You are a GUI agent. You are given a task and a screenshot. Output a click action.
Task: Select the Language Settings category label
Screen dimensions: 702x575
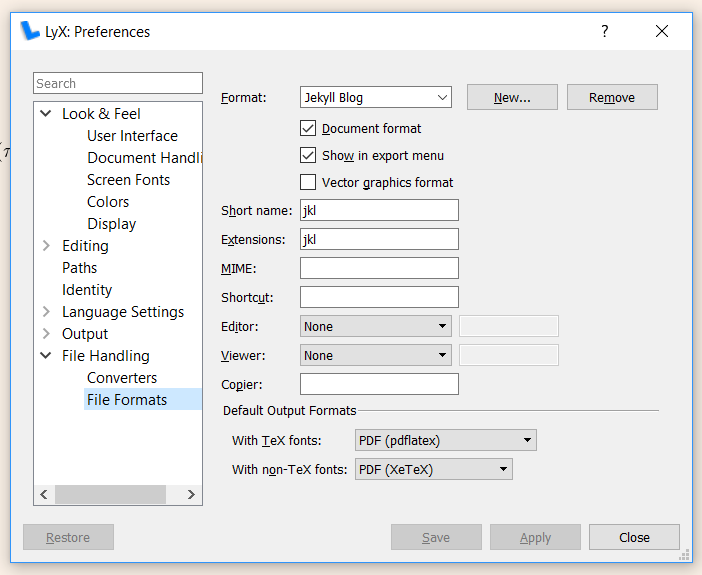(123, 312)
